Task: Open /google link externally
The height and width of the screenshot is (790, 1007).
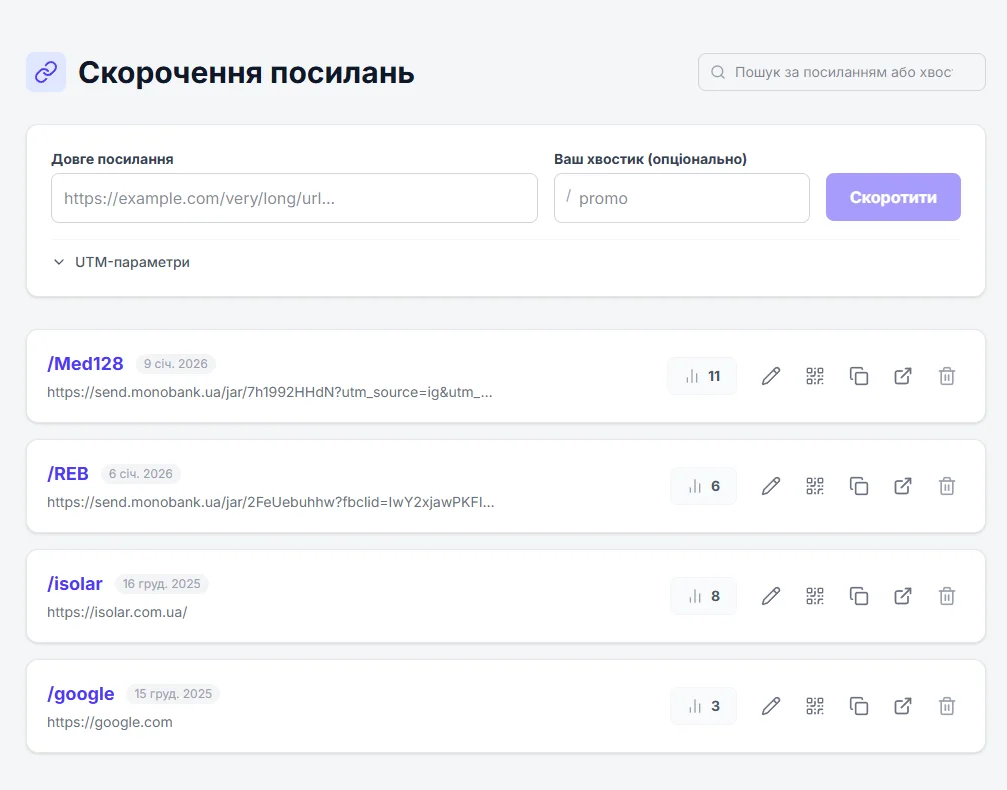Action: 903,706
